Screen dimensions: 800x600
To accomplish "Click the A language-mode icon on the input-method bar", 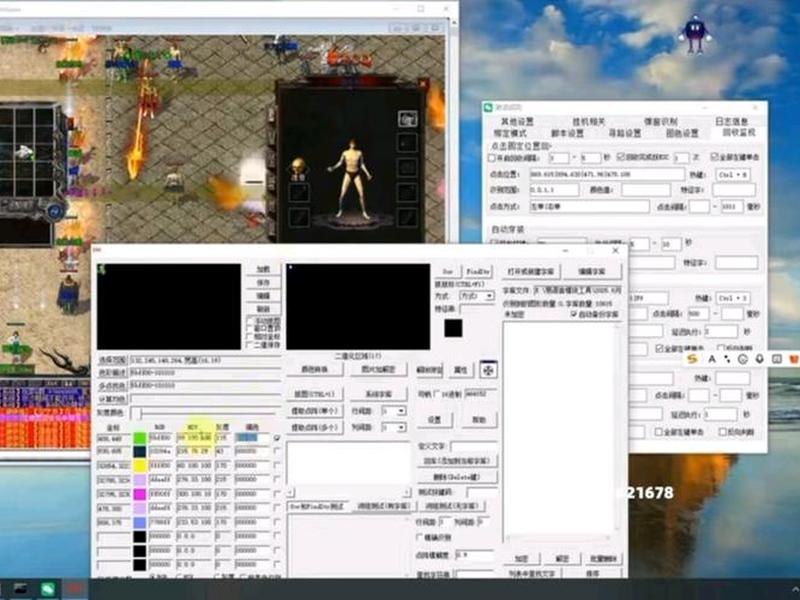I will (x=711, y=359).
